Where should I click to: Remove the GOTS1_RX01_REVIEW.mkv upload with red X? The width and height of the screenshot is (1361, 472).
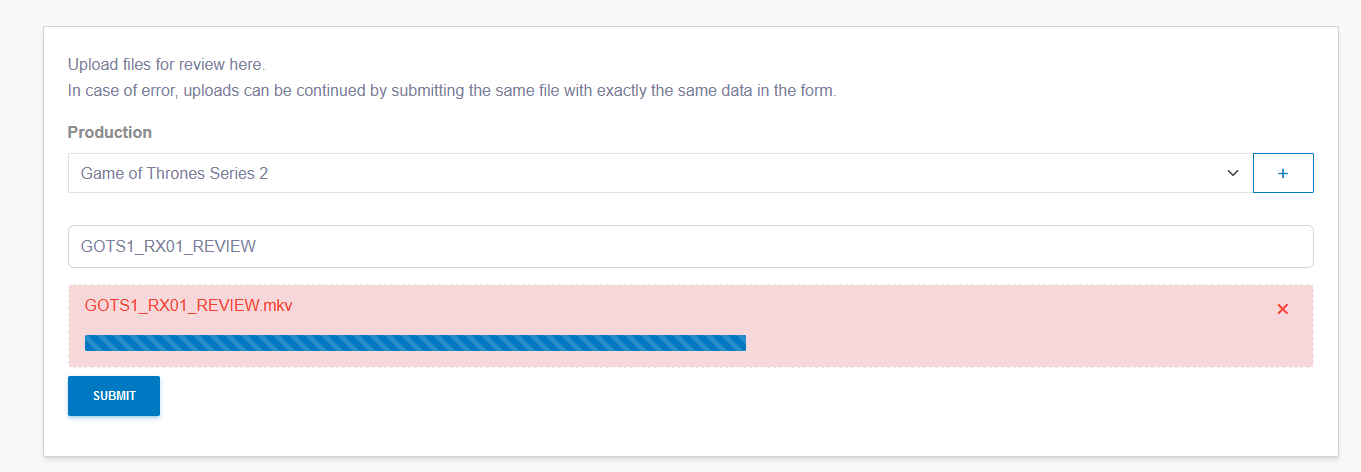[x=1282, y=309]
